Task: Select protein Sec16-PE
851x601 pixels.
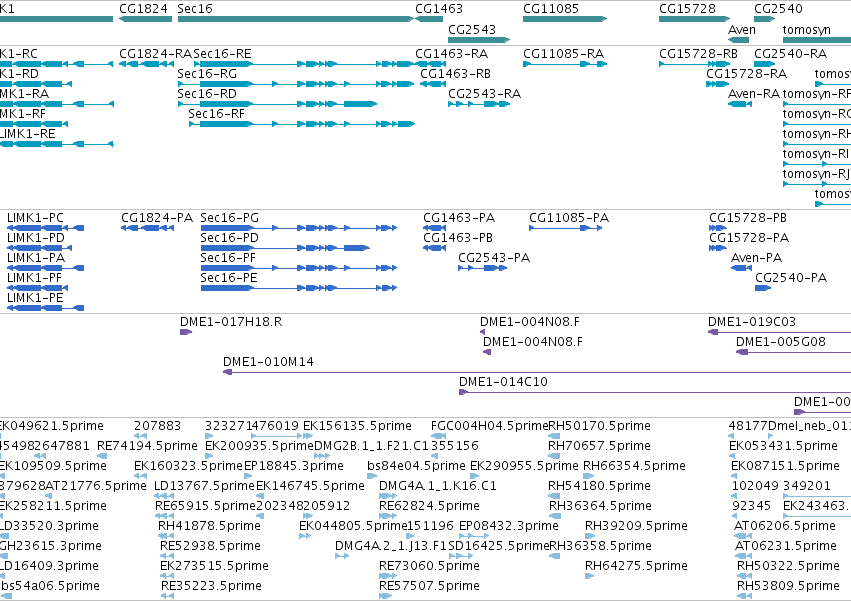Action: pyautogui.click(x=228, y=279)
